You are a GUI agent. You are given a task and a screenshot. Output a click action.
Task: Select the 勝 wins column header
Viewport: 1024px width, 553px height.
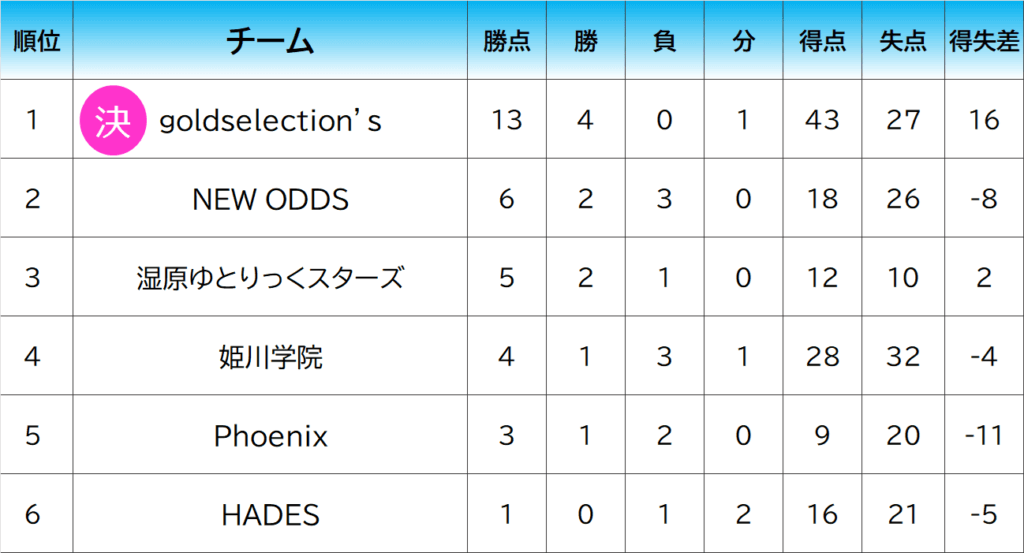pyautogui.click(x=586, y=40)
